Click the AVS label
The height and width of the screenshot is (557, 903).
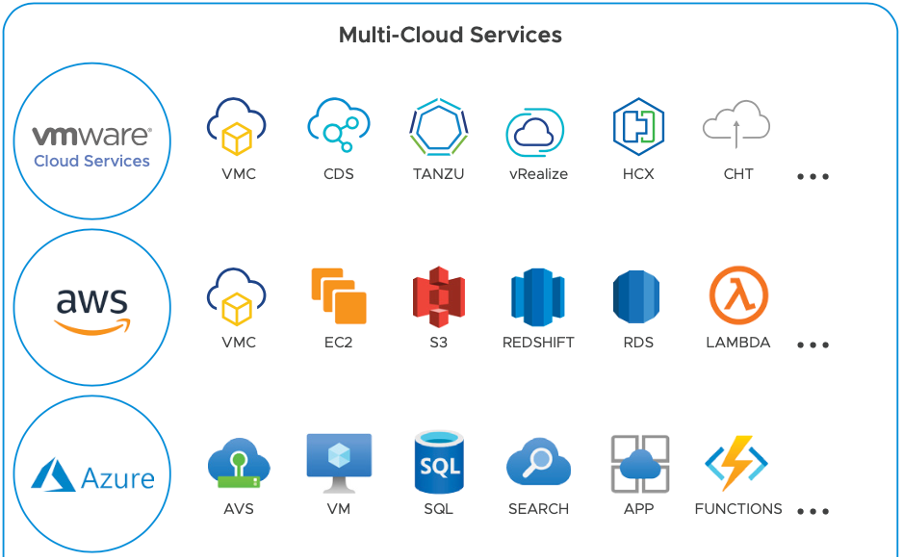[x=239, y=509]
